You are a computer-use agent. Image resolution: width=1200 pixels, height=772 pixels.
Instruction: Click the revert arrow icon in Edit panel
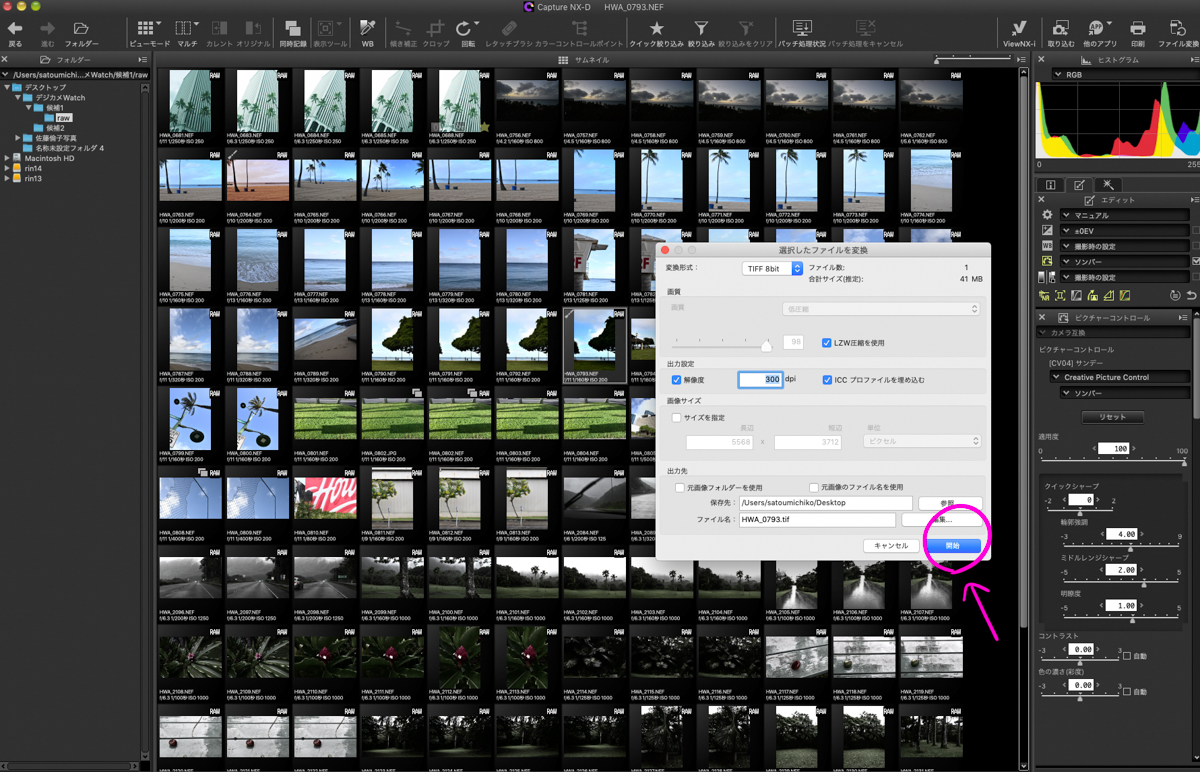(1191, 295)
